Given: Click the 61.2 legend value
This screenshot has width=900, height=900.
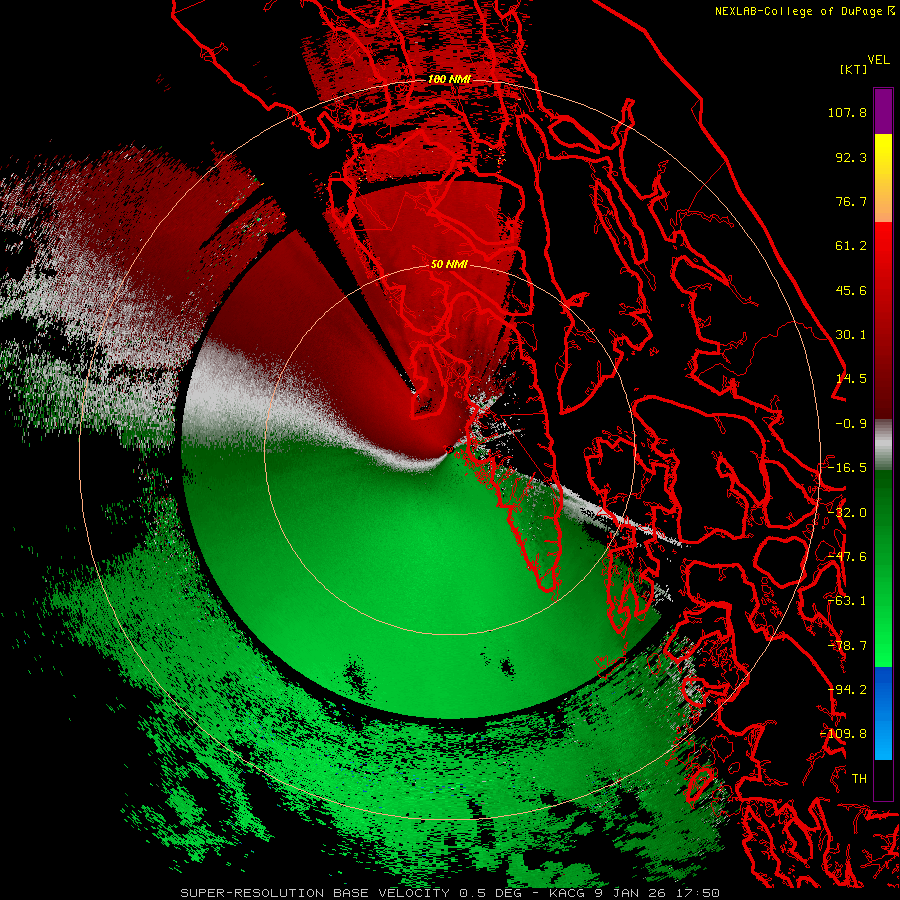Looking at the screenshot, I should [x=851, y=246].
